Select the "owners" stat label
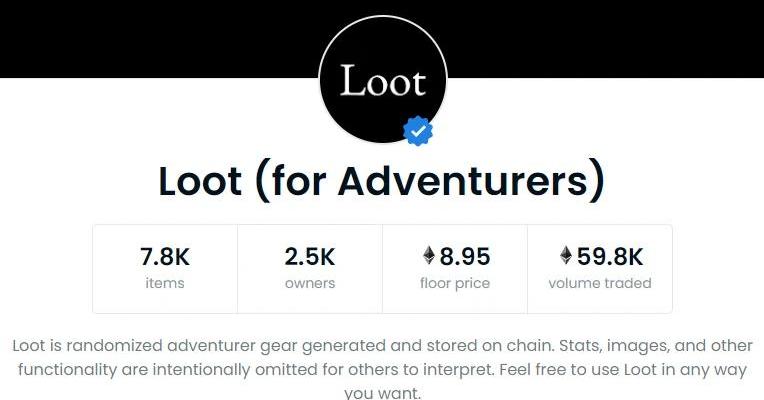This screenshot has height=400, width=764. click(310, 283)
